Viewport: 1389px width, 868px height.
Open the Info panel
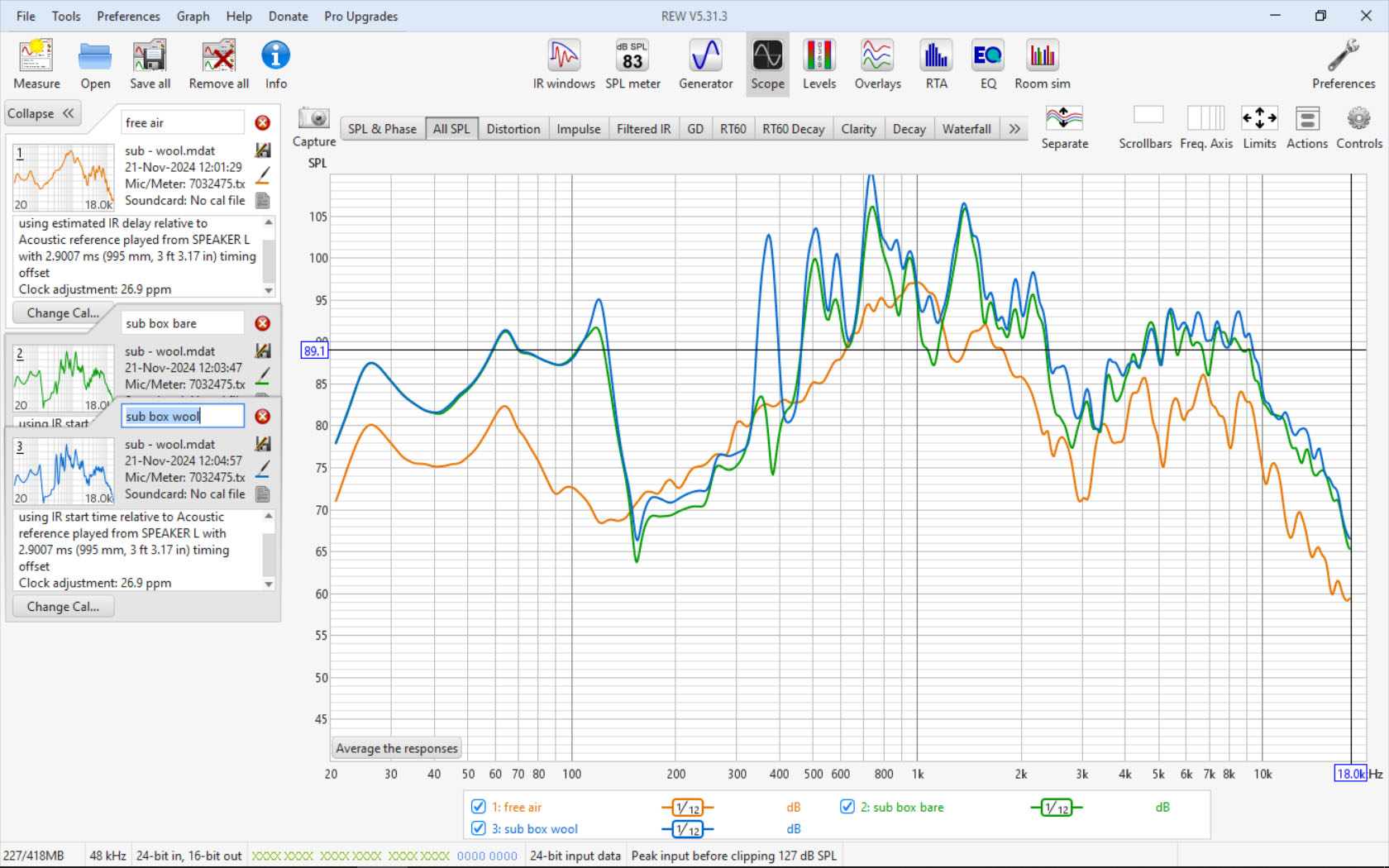tap(275, 64)
